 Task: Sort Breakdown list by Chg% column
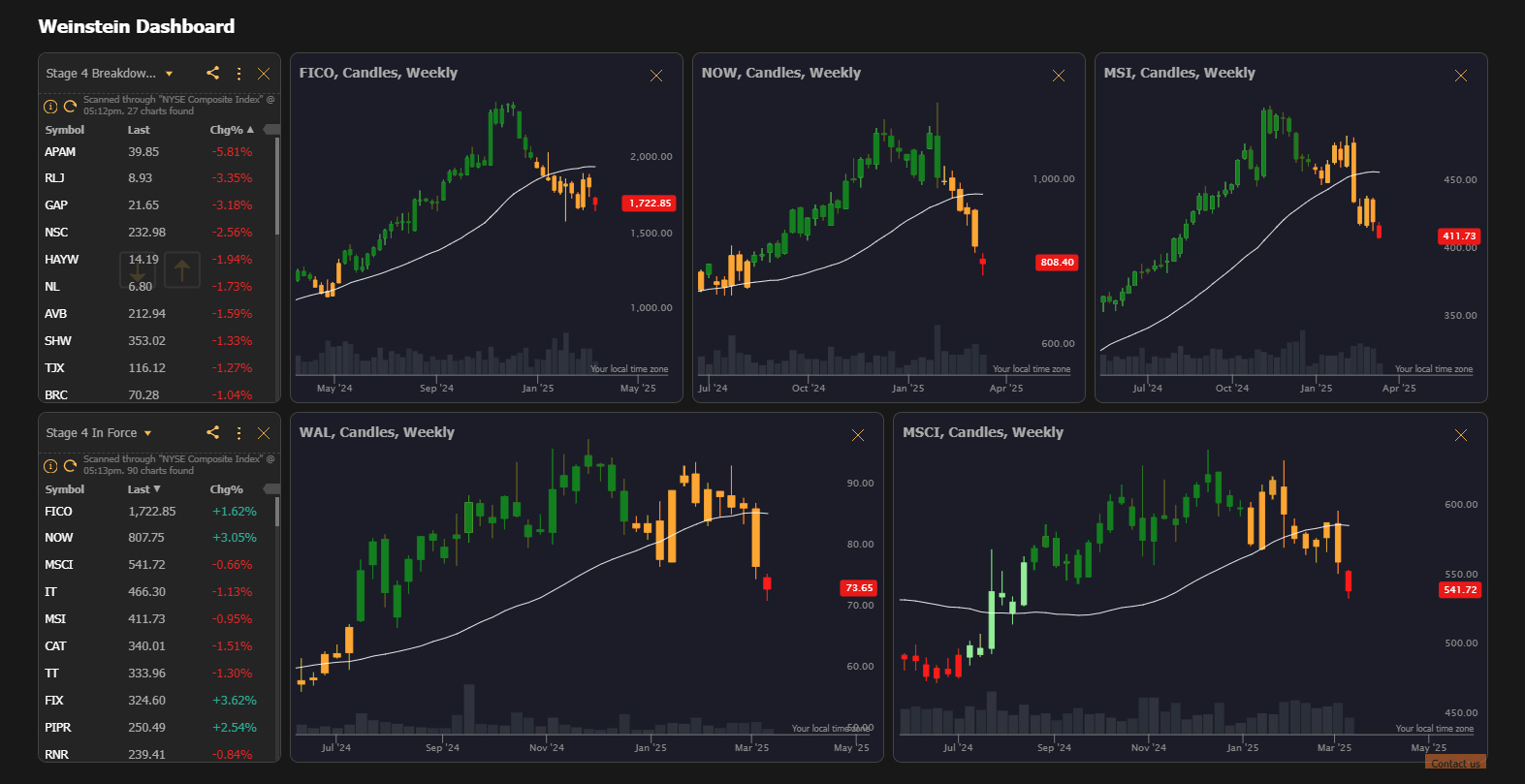232,130
